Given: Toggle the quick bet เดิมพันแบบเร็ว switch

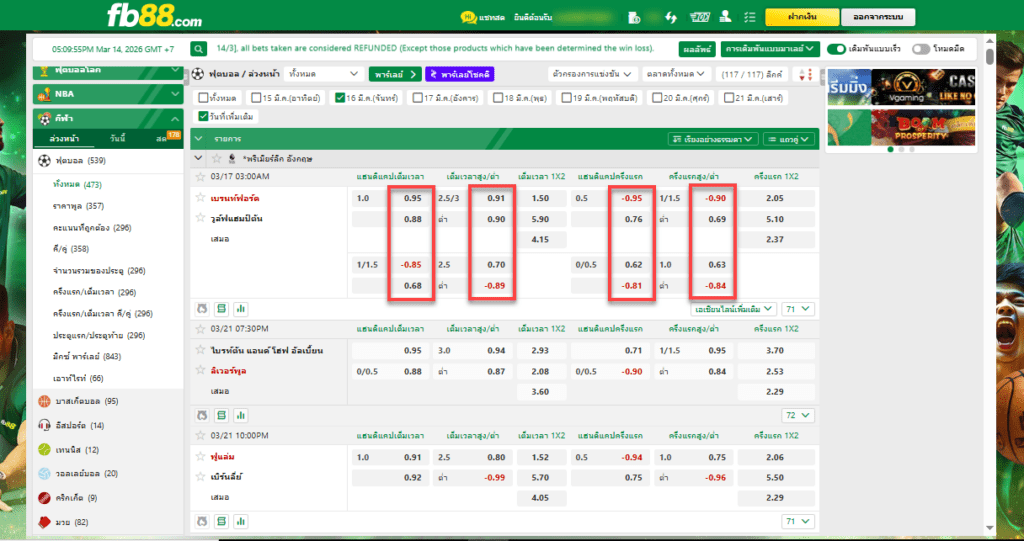Looking at the screenshot, I should tap(836, 49).
